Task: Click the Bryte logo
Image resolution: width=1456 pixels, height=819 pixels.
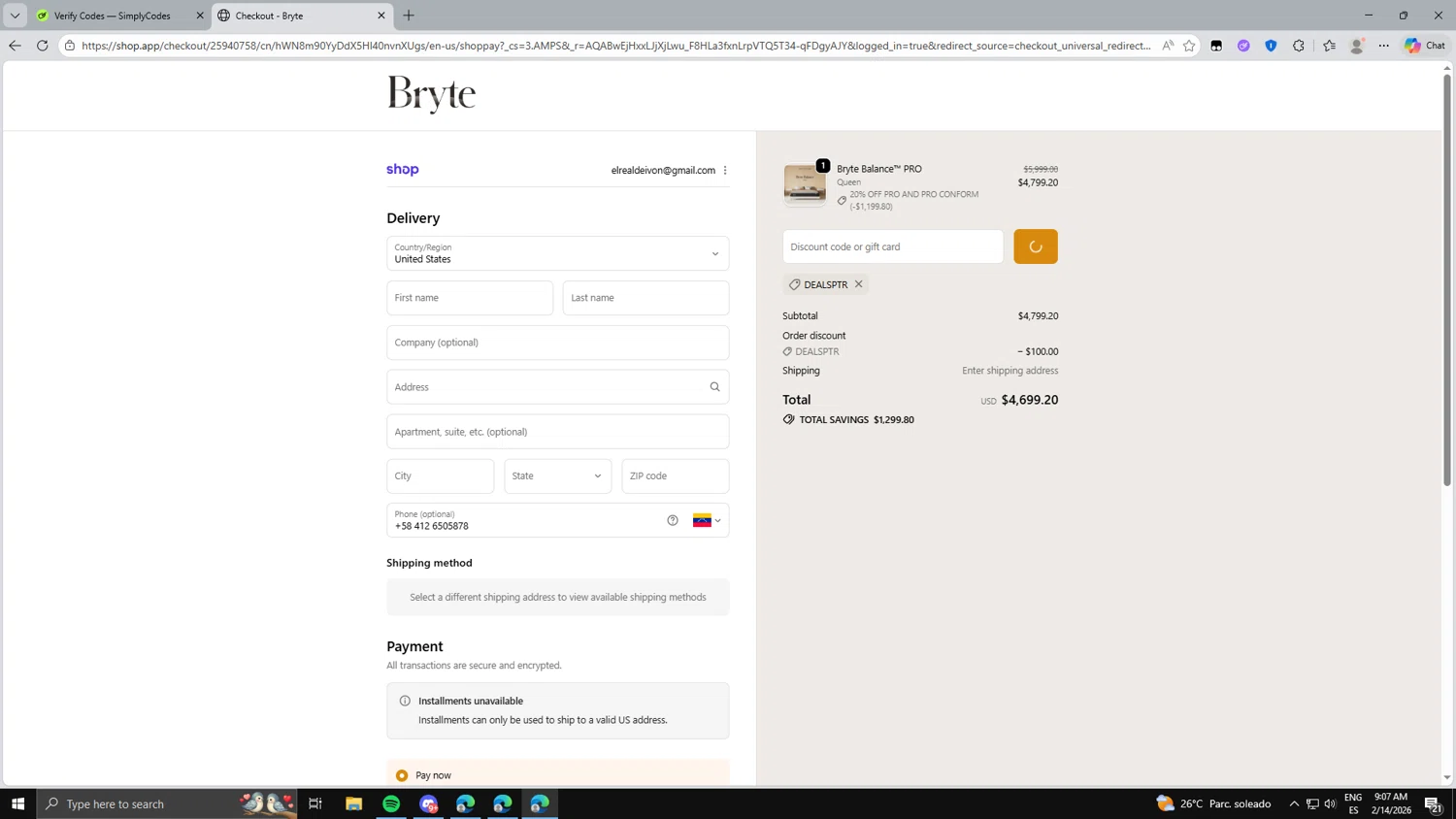Action: (x=432, y=95)
